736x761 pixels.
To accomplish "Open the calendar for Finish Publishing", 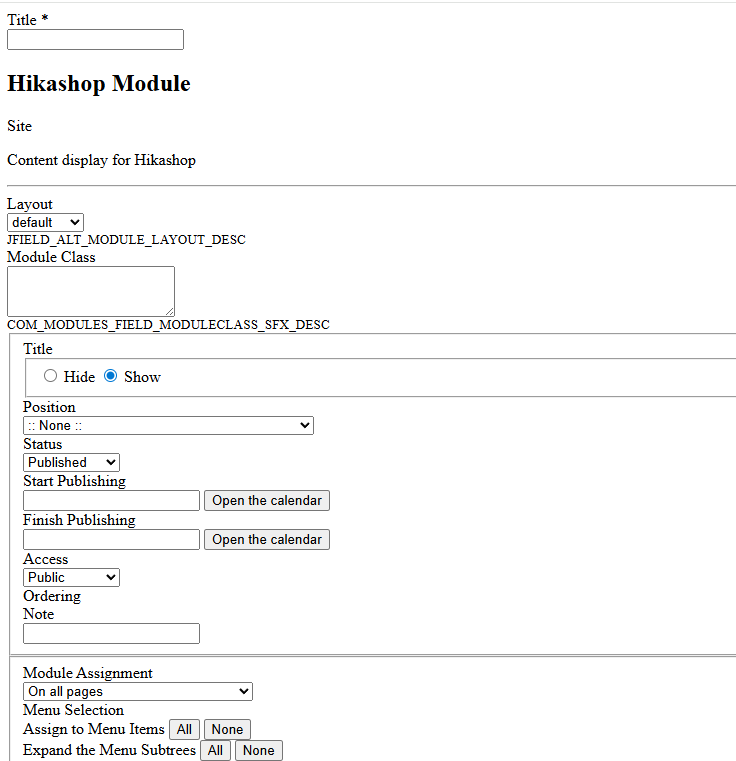I will tap(267, 539).
